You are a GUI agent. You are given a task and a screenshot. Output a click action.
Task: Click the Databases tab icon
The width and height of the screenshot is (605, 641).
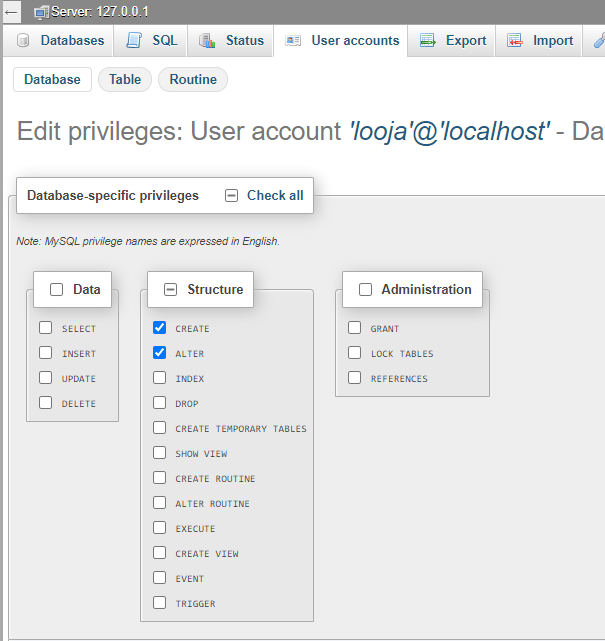coord(23,41)
